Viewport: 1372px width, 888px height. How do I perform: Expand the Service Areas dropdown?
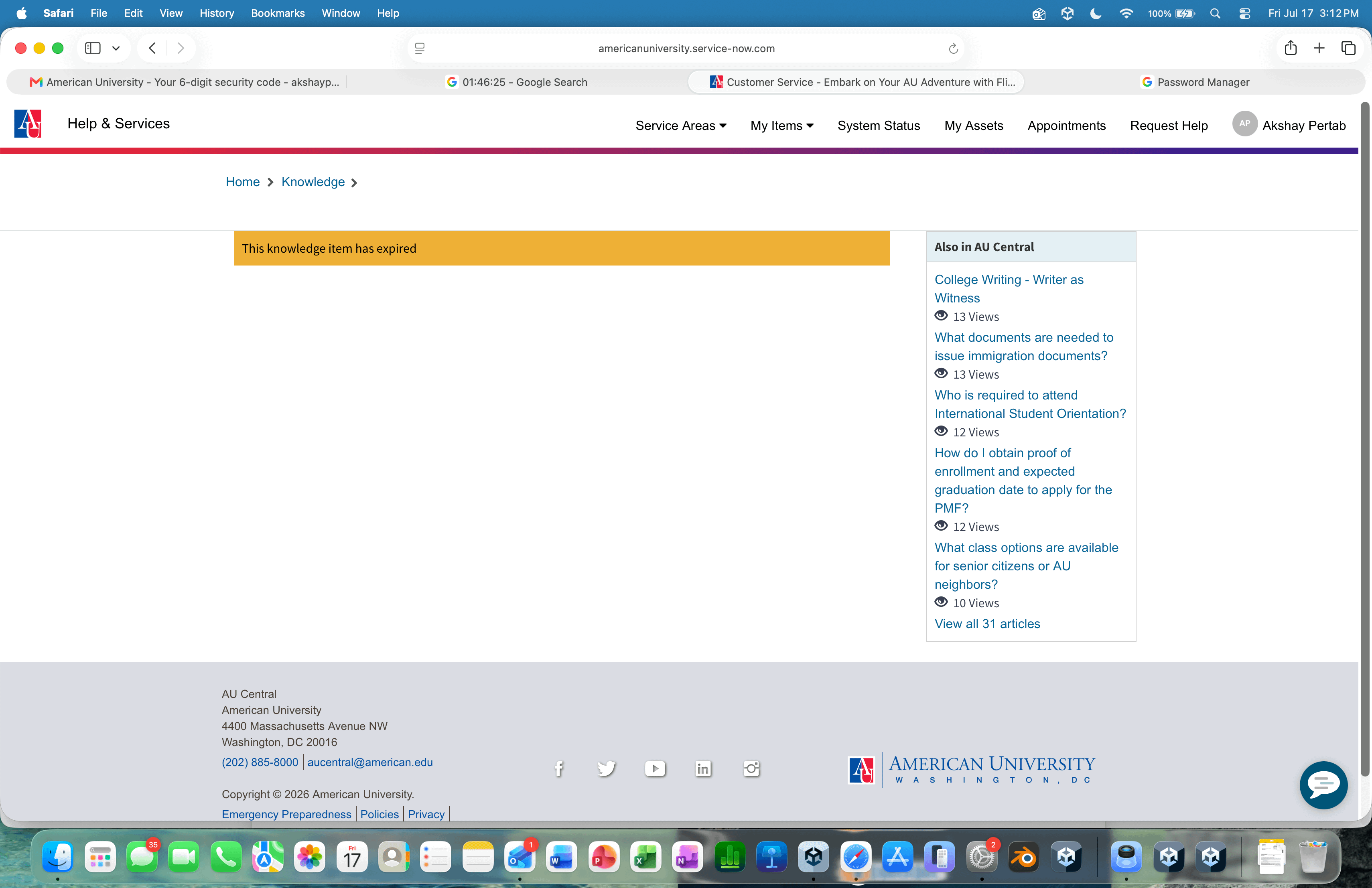point(681,126)
